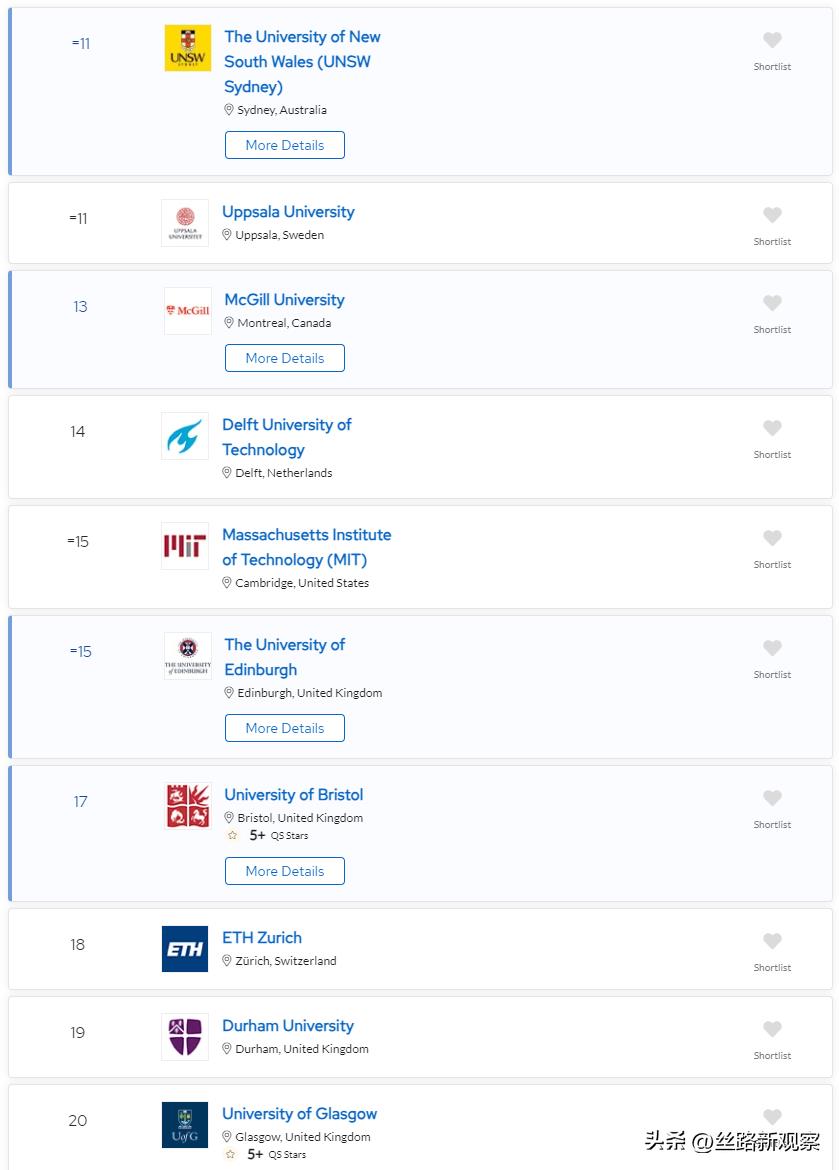The image size is (839, 1170).
Task: Open the Uppsala University link
Action: [288, 212]
